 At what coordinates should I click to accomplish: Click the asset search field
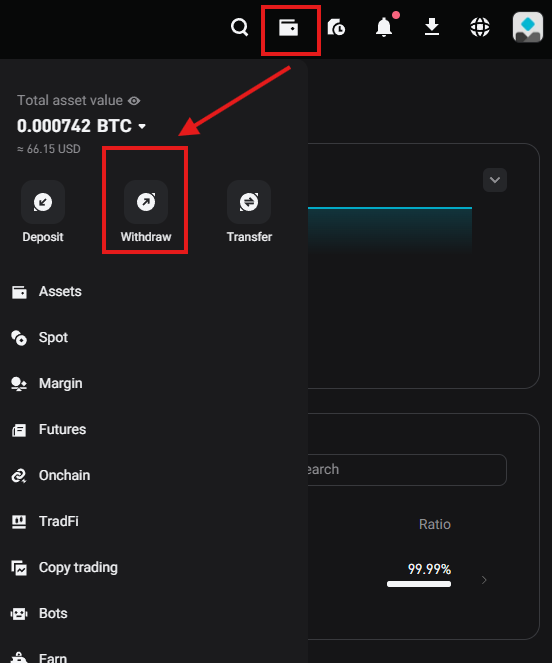[407, 470]
